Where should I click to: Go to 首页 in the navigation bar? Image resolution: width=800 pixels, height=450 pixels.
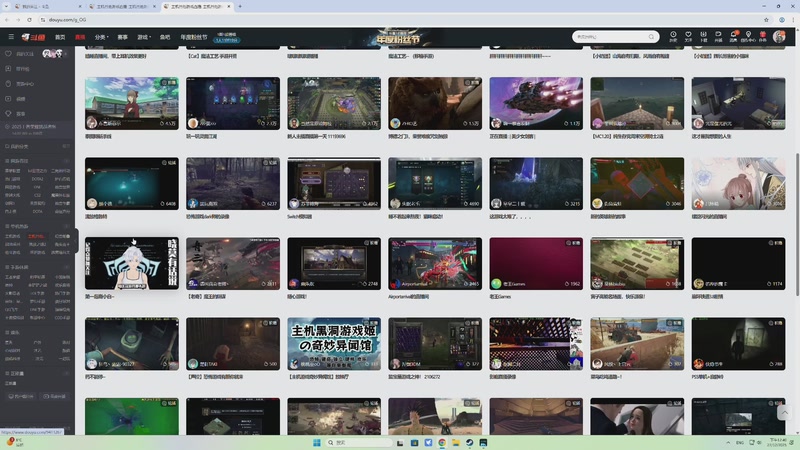pyautogui.click(x=60, y=37)
